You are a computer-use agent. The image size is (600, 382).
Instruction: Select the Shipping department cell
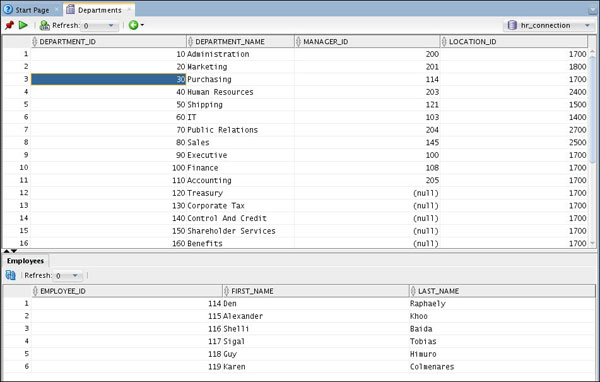(240, 104)
